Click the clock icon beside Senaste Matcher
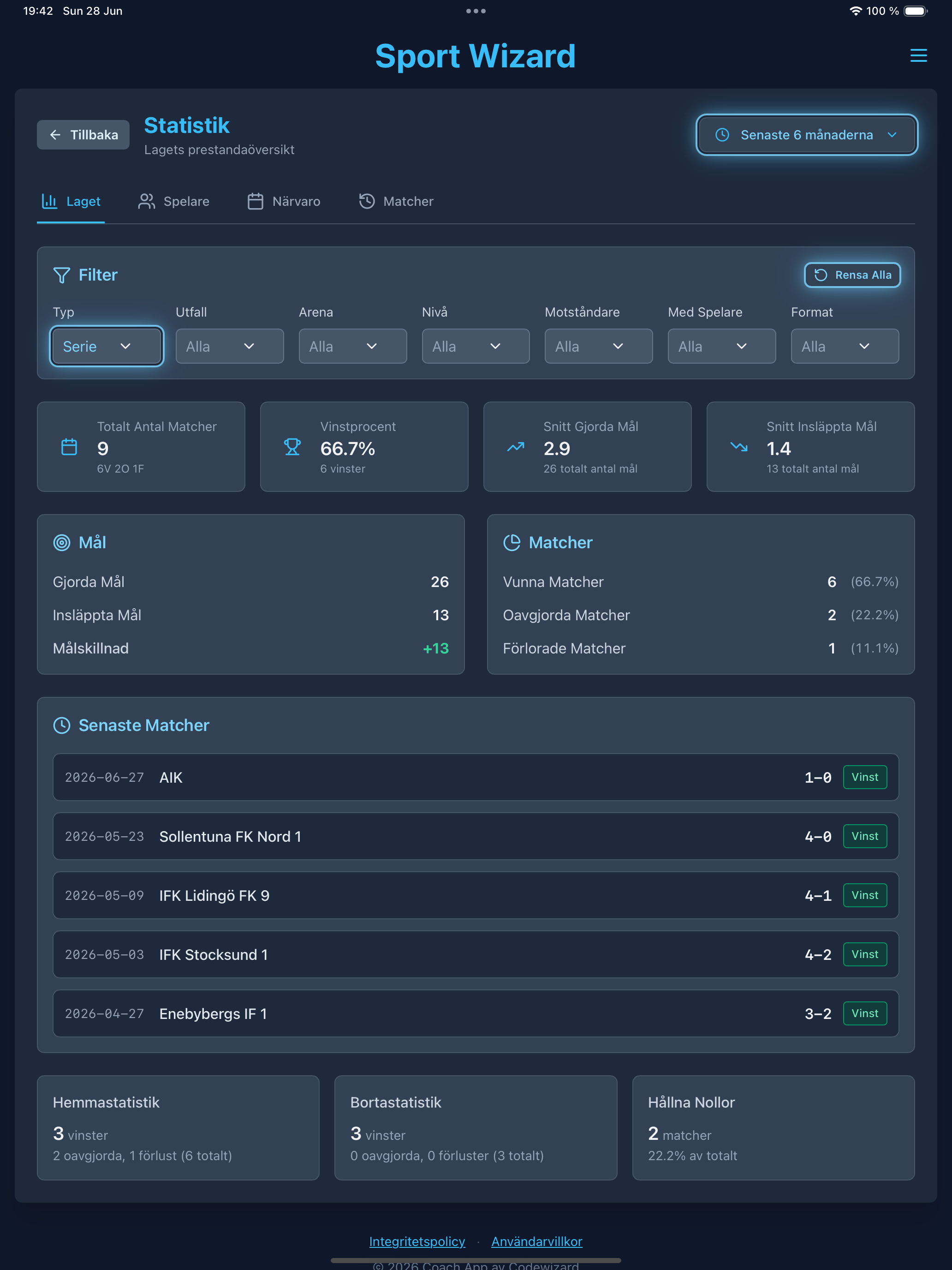The image size is (952, 1270). [61, 725]
